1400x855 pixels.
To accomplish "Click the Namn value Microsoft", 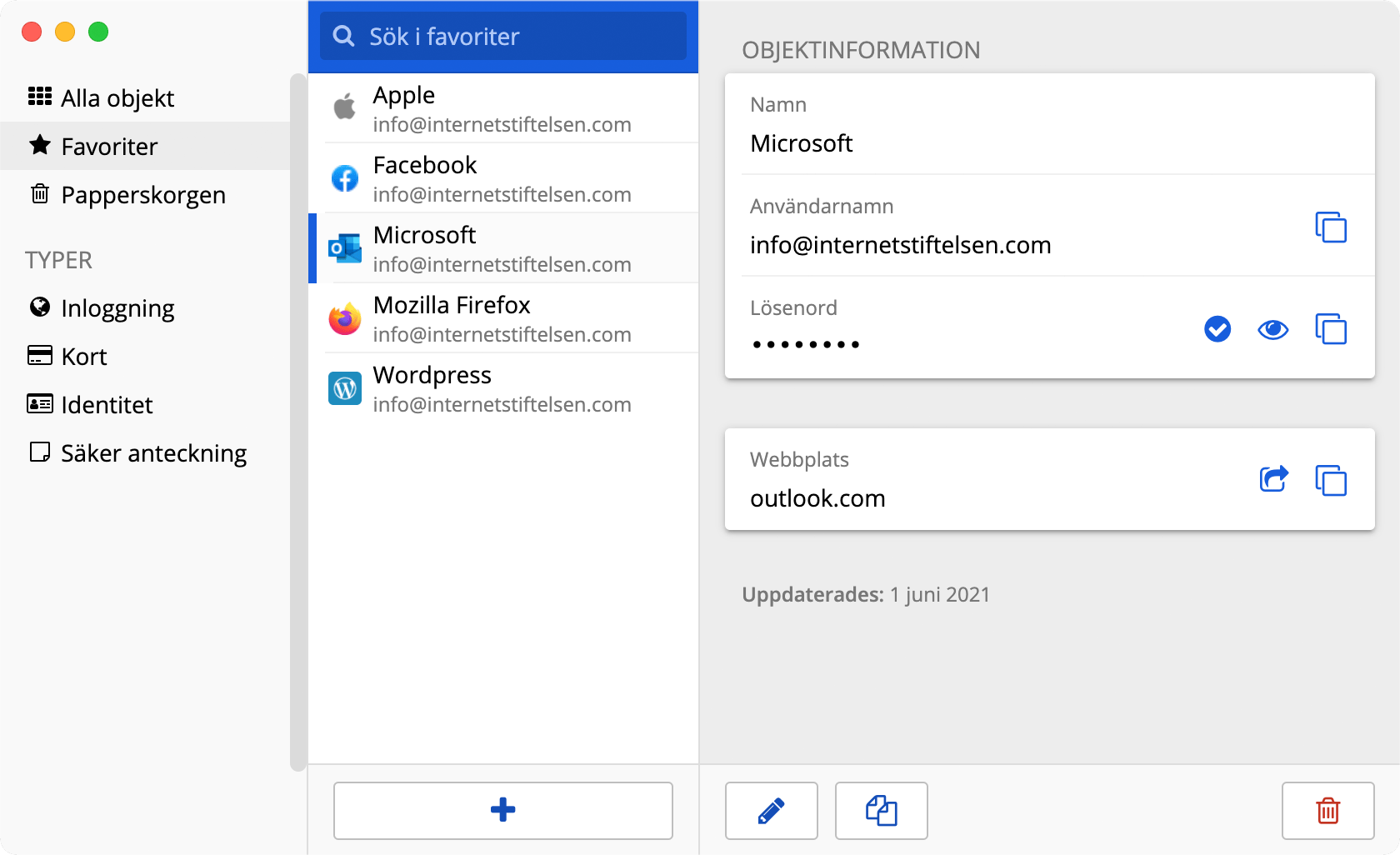I will point(802,143).
